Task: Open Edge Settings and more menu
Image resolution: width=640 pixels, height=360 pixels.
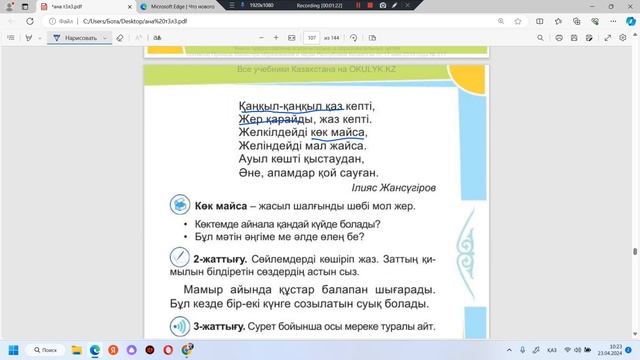Action: point(613,21)
